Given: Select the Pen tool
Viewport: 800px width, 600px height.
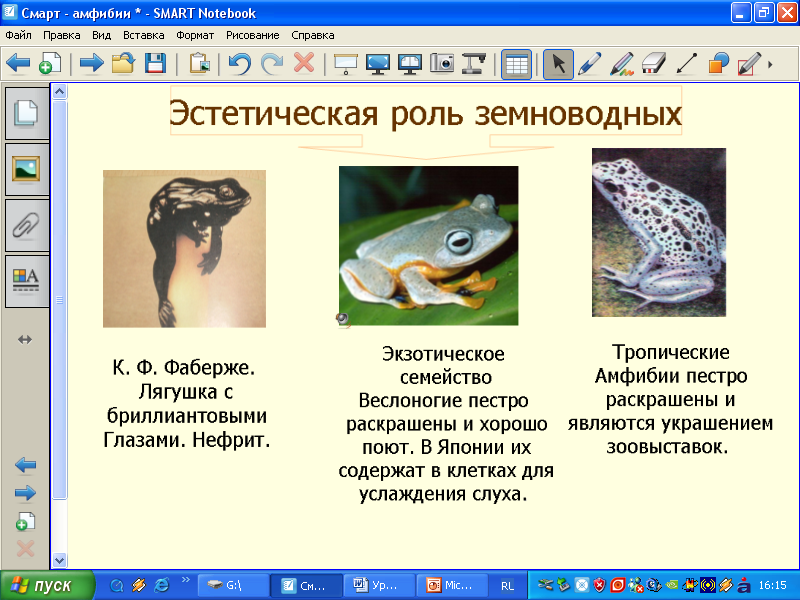Looking at the screenshot, I should (x=590, y=64).
